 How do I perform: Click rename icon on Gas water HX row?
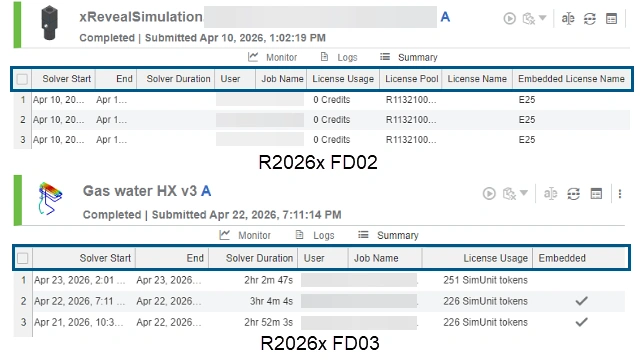pos(550,193)
